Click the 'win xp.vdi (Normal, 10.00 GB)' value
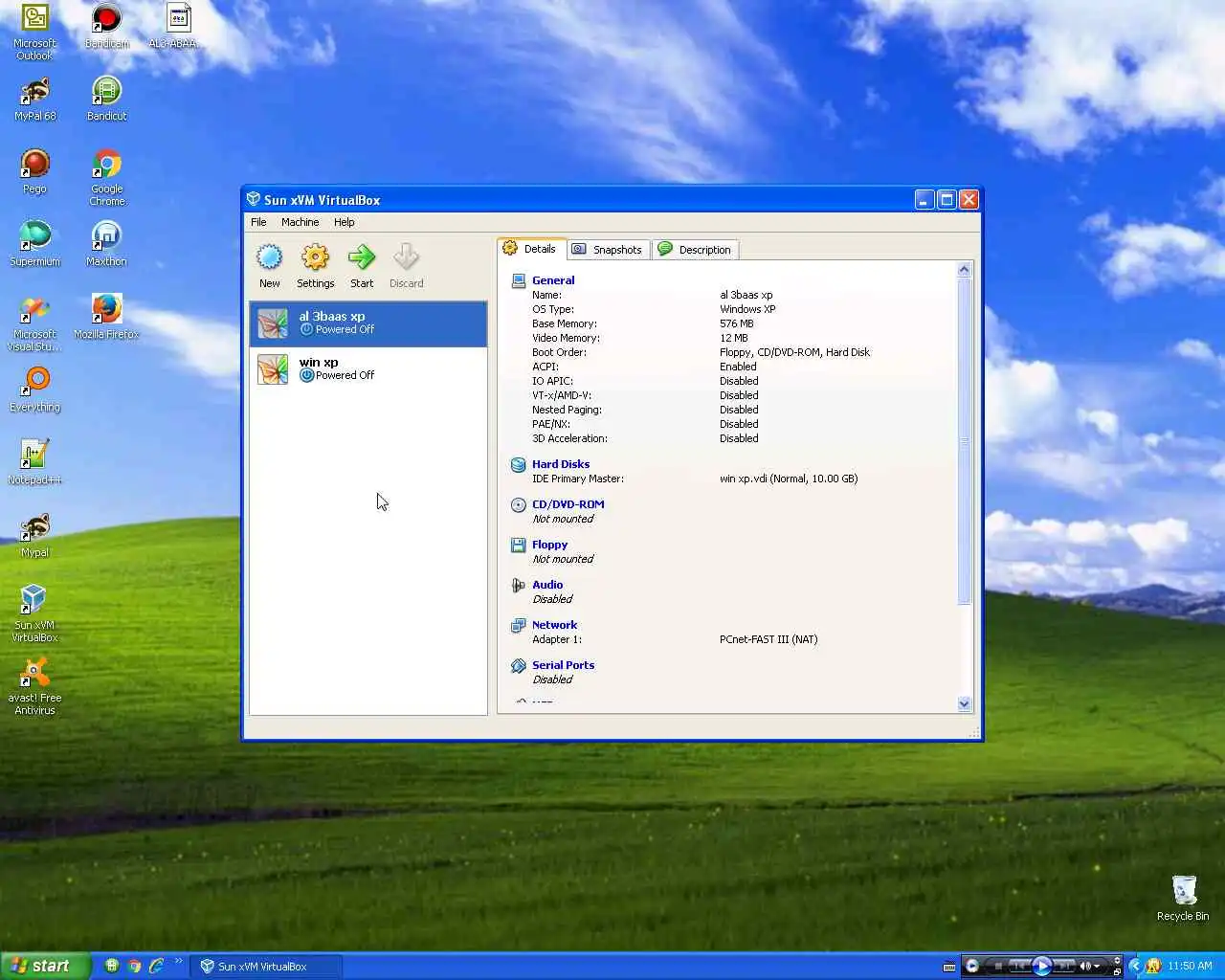 pos(789,479)
